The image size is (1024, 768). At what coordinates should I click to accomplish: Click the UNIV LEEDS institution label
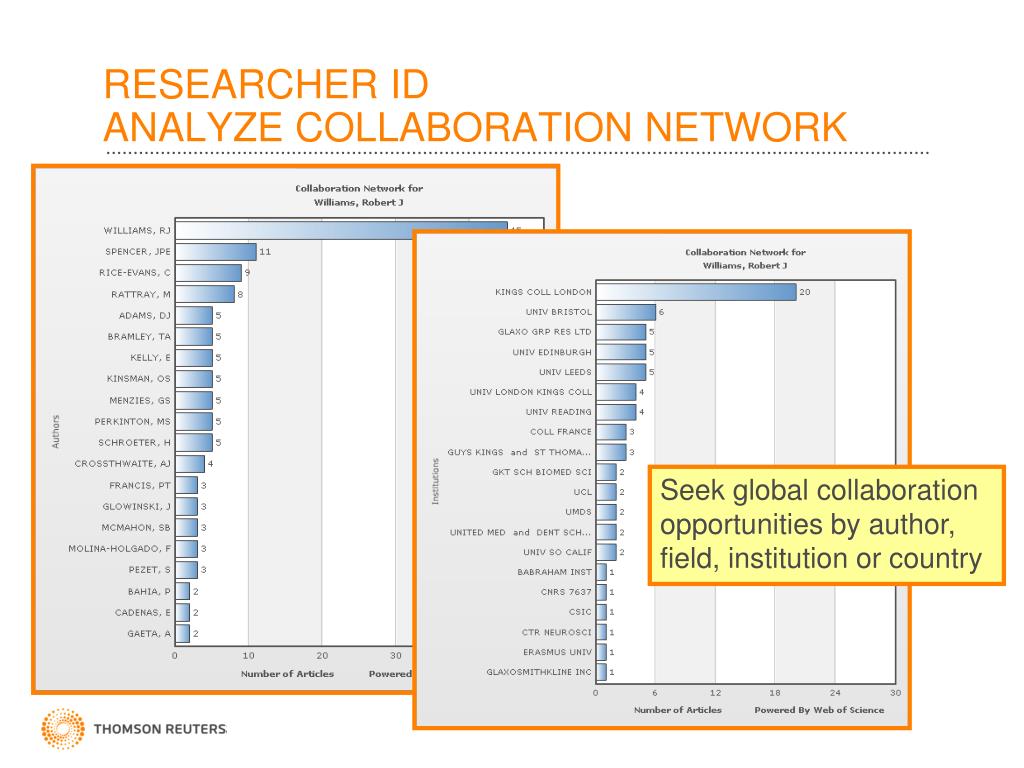565,372
